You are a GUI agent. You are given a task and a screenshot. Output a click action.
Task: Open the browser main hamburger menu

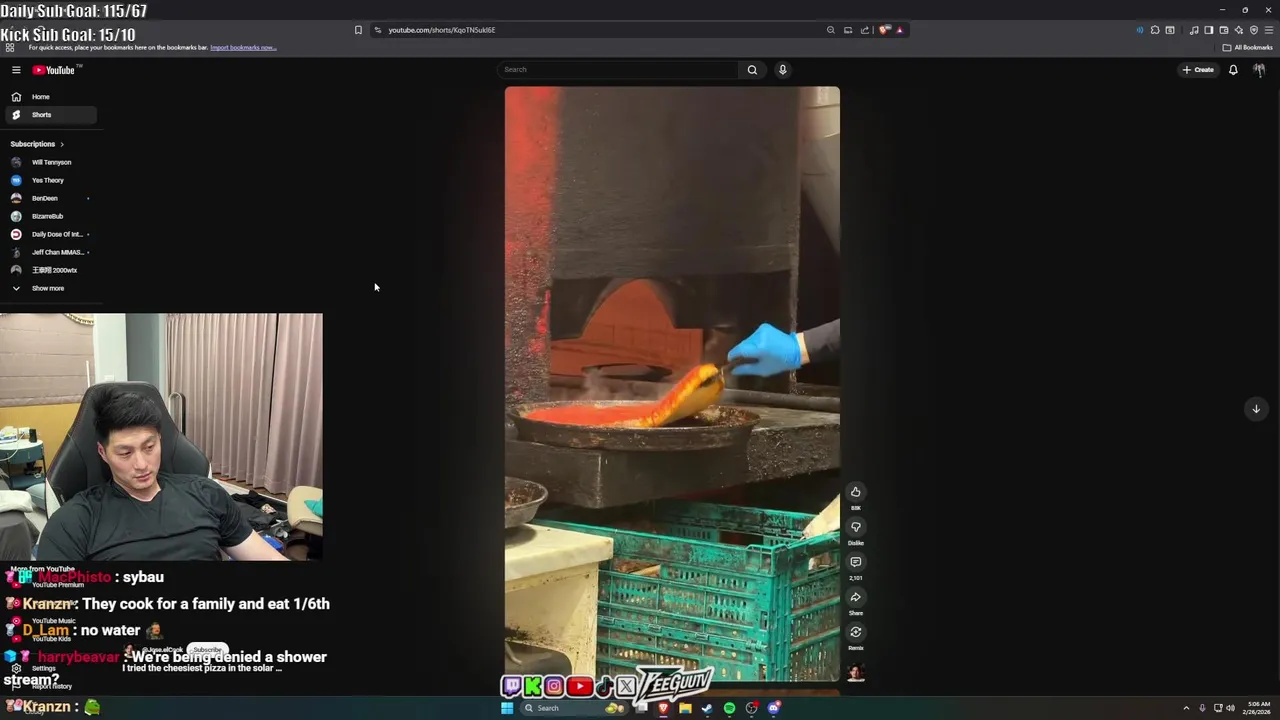click(1269, 30)
